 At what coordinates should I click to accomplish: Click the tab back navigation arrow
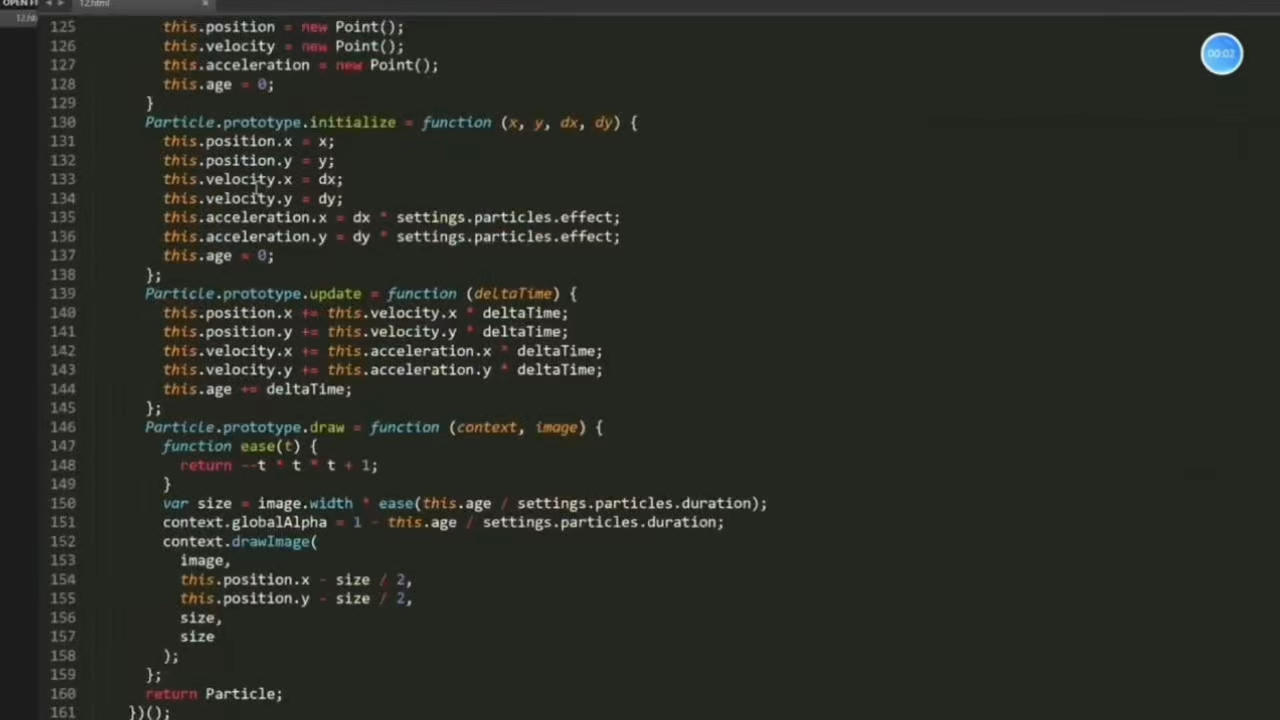pyautogui.click(x=50, y=4)
